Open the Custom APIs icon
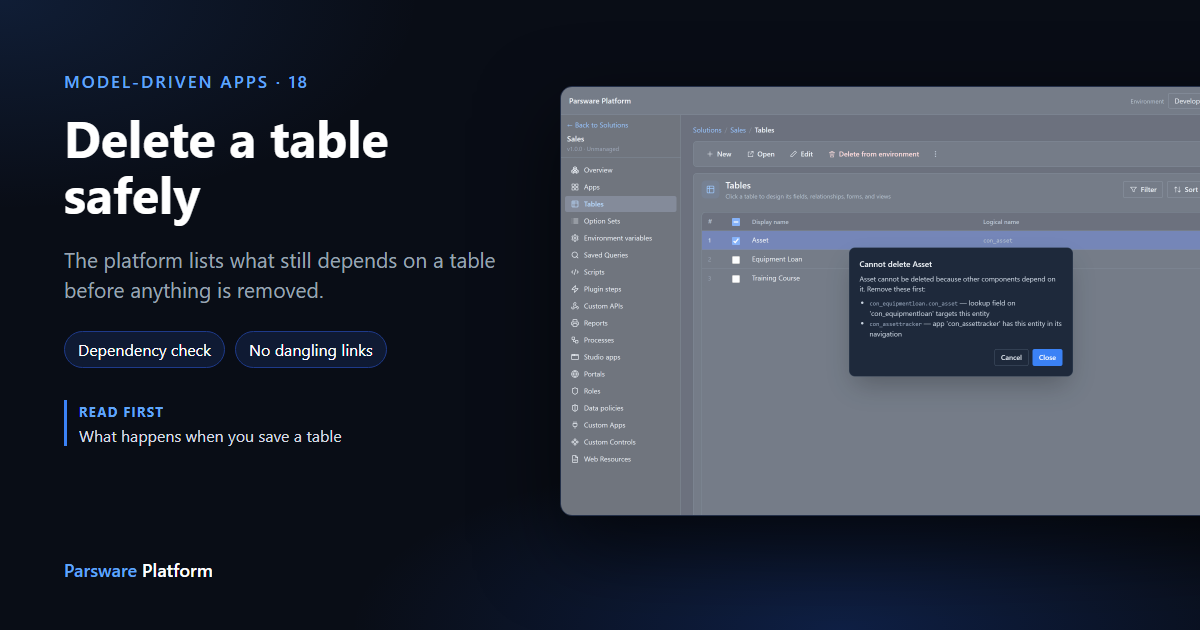The width and height of the screenshot is (1200, 630). click(575, 306)
